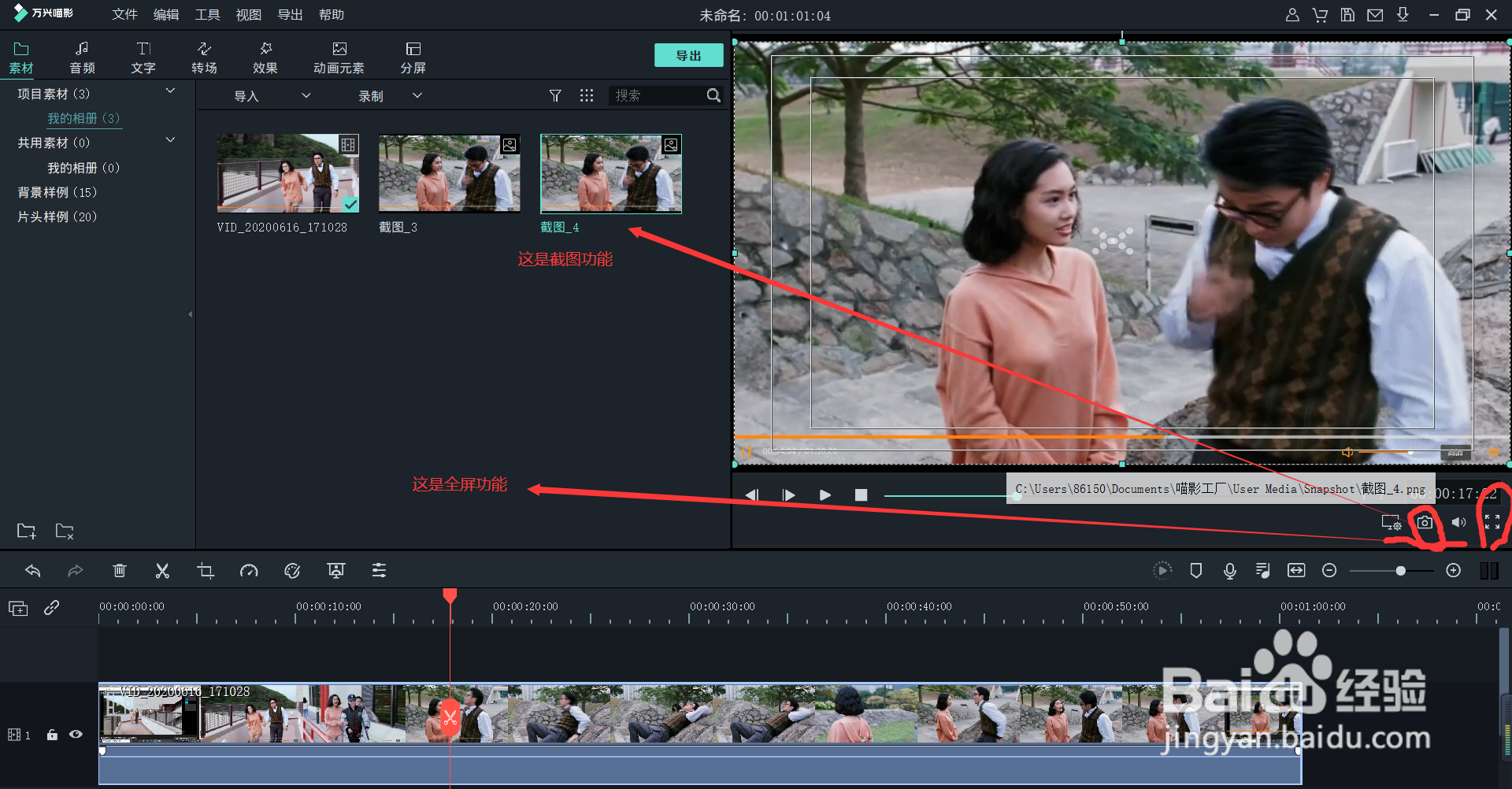1512x789 pixels.
Task: Play the preview video
Action: [x=825, y=495]
